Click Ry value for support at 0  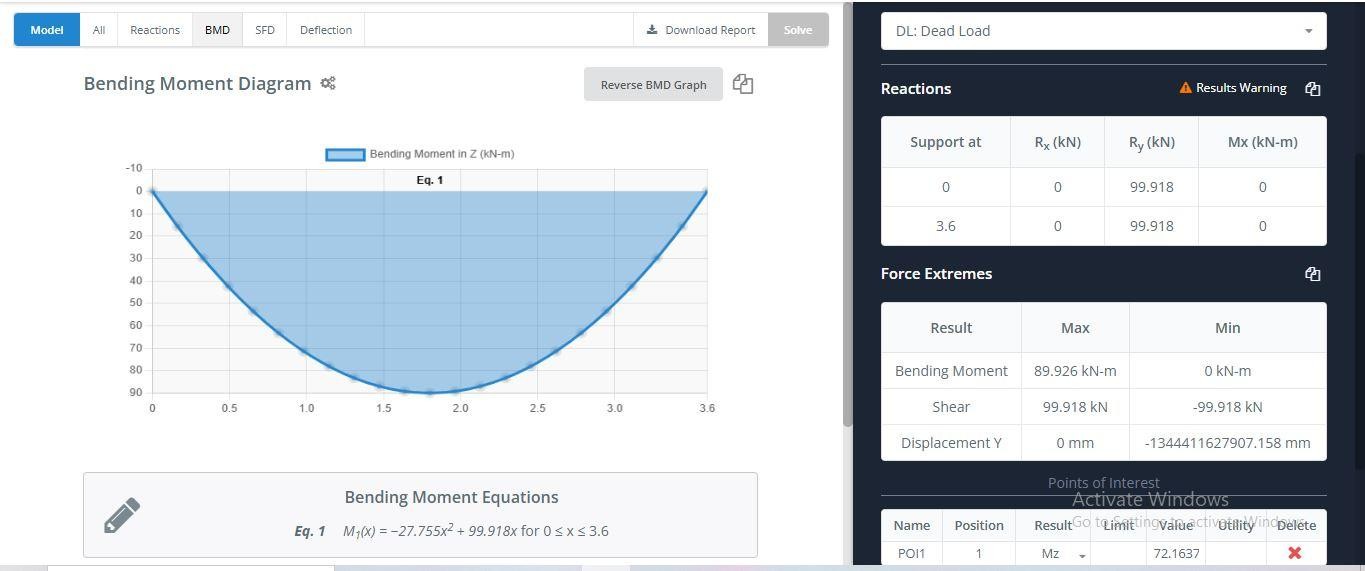click(1151, 187)
